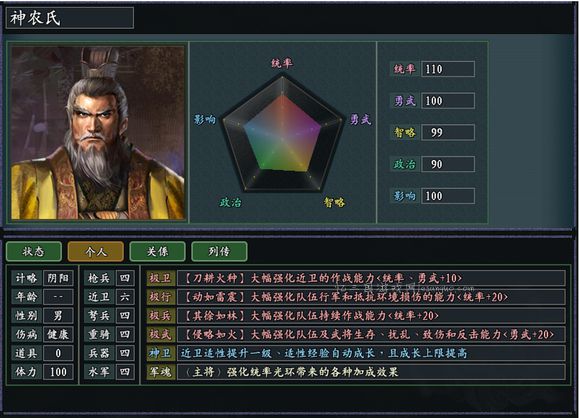Click the 政治 value field showing 90
The height and width of the screenshot is (418, 579).
[x=448, y=164]
